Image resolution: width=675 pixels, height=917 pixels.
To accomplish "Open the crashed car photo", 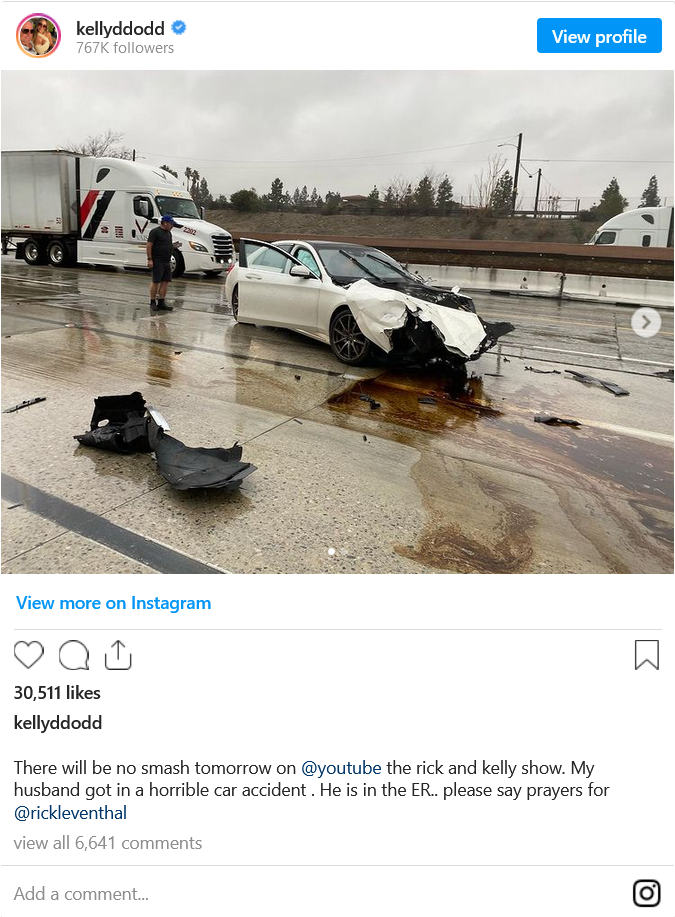I will [x=338, y=322].
